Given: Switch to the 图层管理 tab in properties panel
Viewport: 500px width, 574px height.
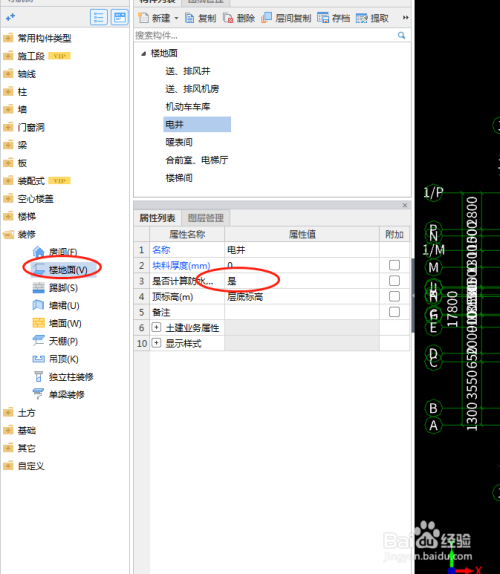Looking at the screenshot, I should [x=205, y=218].
